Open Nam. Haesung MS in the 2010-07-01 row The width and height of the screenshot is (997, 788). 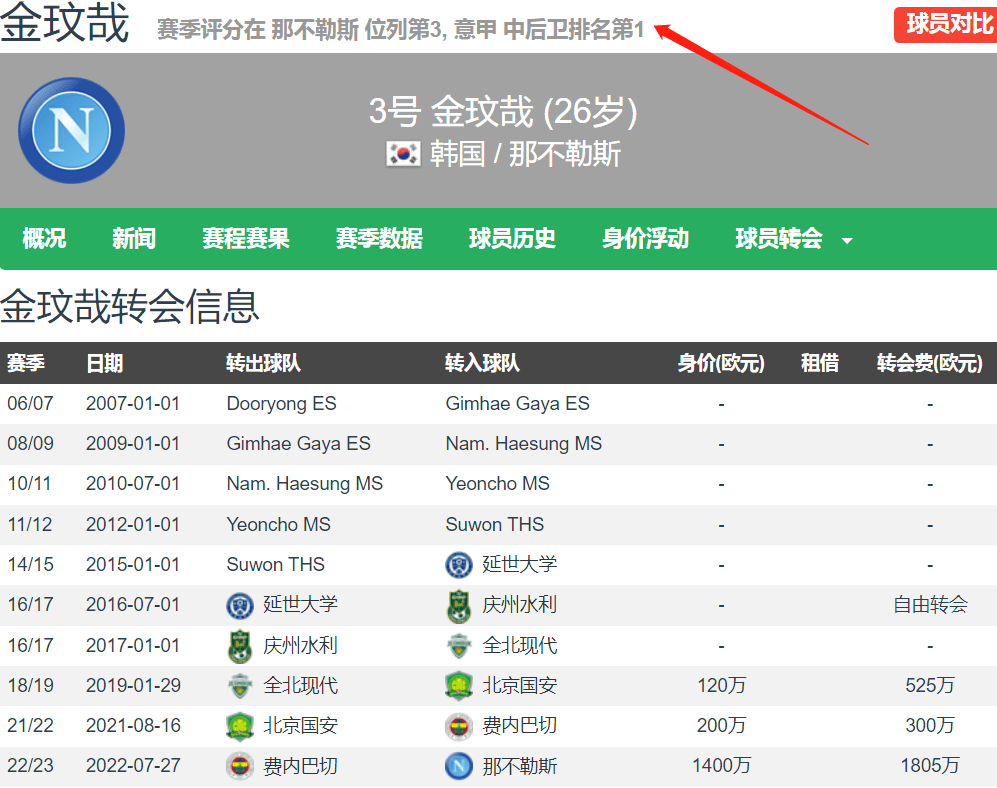coord(305,484)
